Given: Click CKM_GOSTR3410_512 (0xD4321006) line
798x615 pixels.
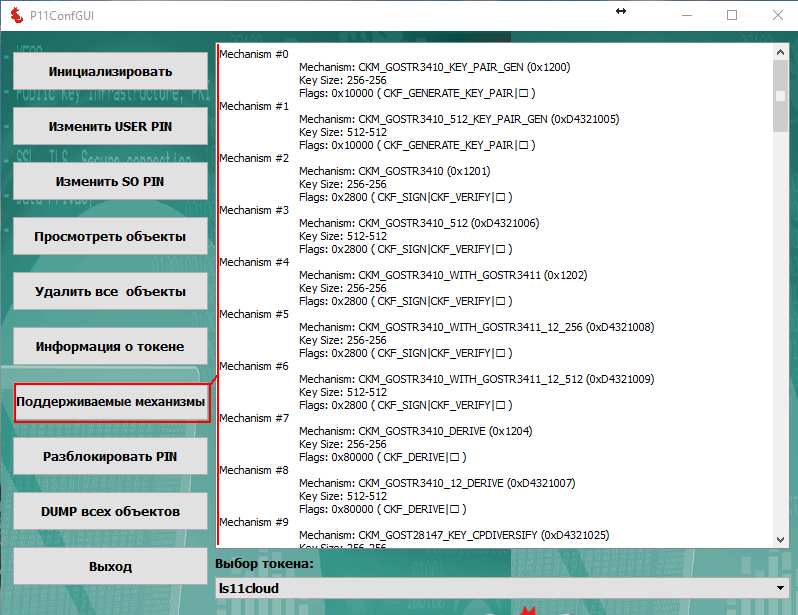Looking at the screenshot, I should (x=419, y=223).
